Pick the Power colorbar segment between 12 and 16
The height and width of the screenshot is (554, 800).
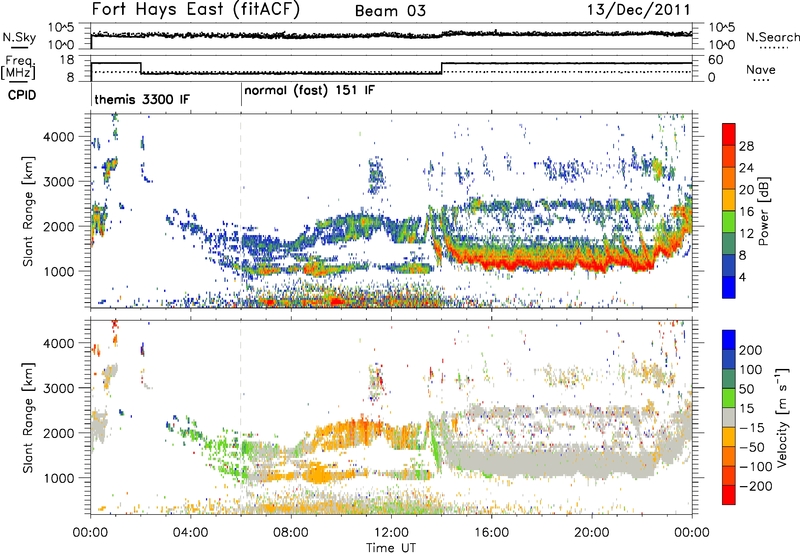tap(729, 222)
